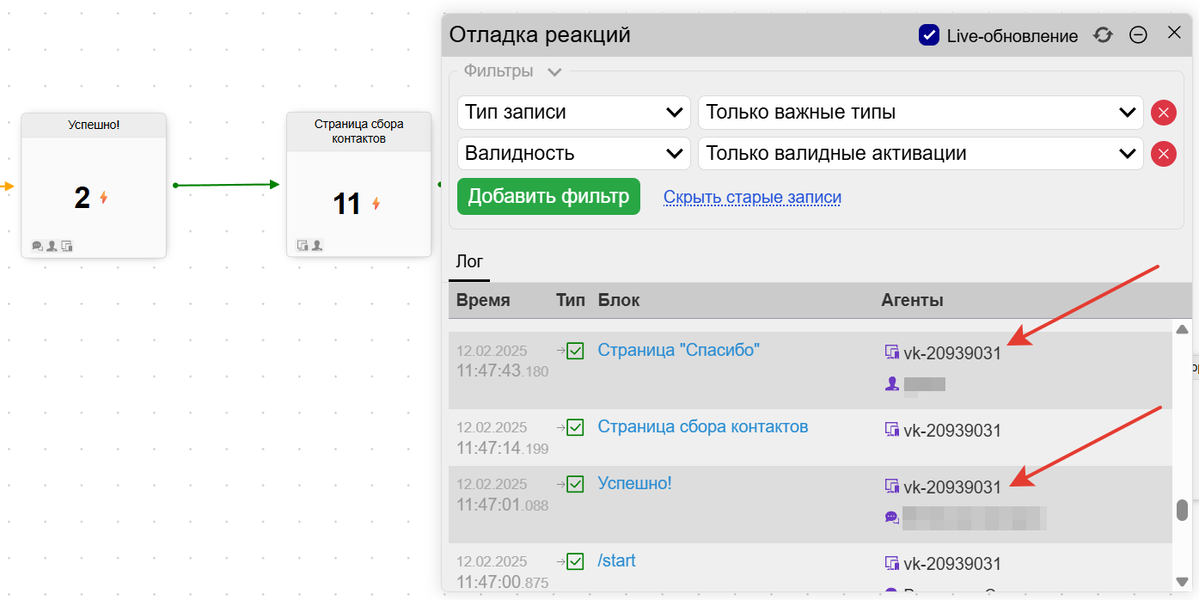Collapse the Фильтры section
Screen dimensions: 1199x600
557,71
